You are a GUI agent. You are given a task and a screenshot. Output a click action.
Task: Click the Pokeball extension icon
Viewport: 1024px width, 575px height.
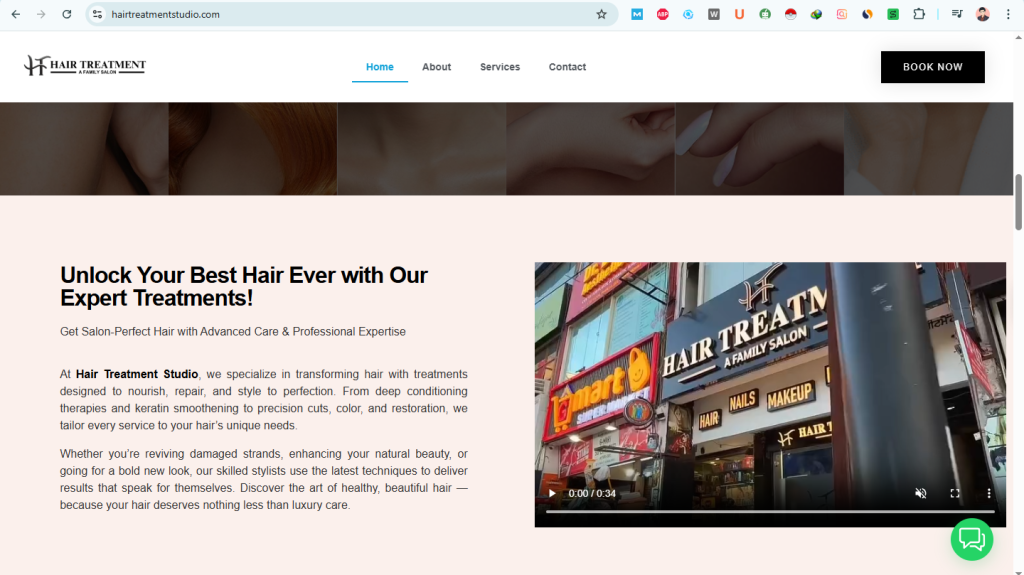(x=791, y=14)
